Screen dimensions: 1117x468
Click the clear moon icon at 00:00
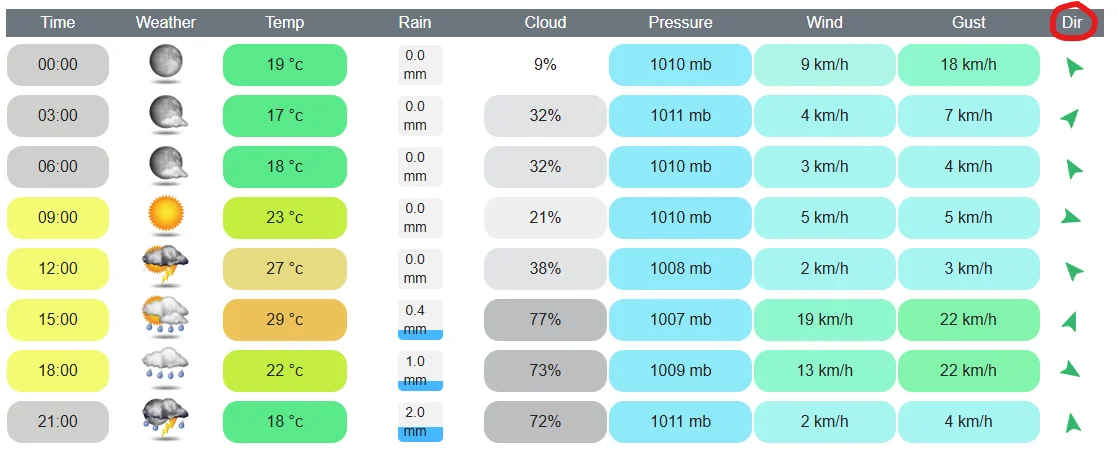(x=165, y=64)
